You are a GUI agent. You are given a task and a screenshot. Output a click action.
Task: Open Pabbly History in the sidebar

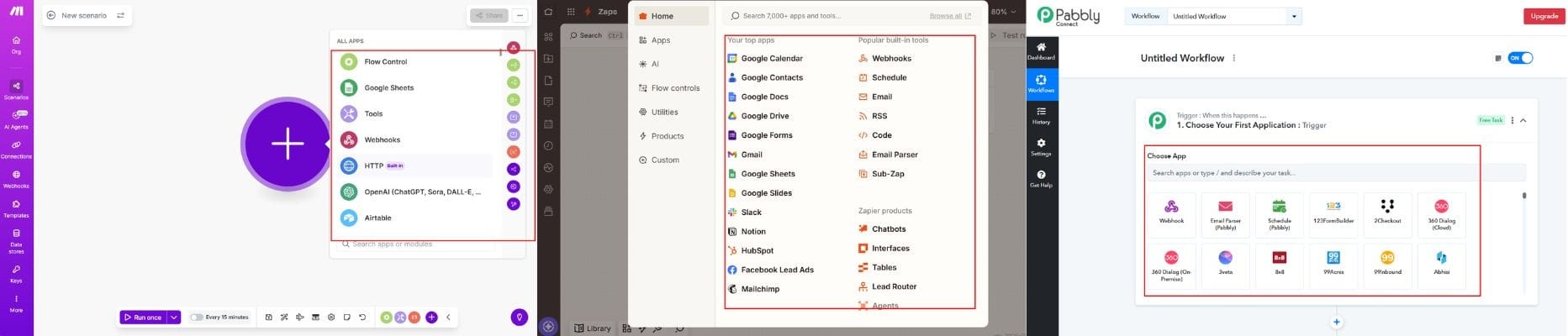pyautogui.click(x=1041, y=115)
